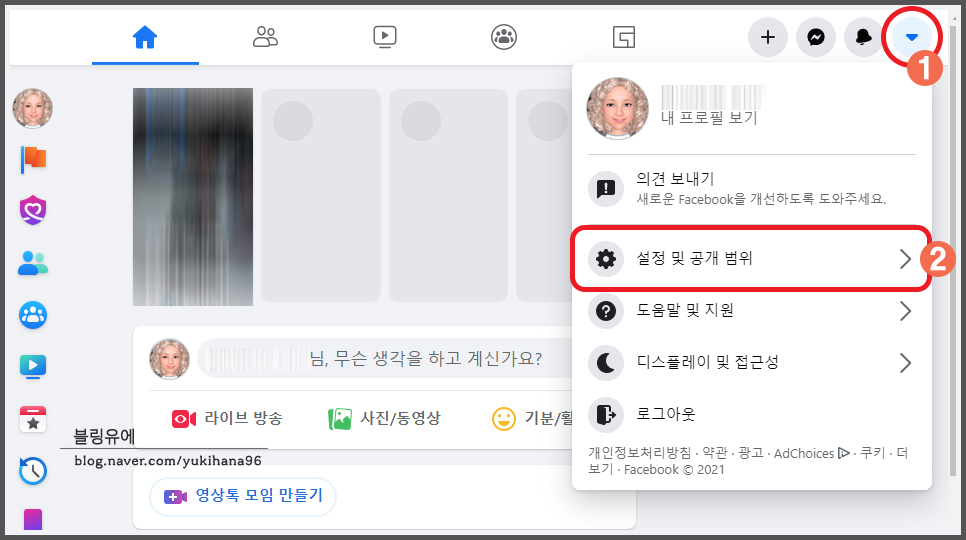Open Groups icon in left sidebar
This screenshot has width=966, height=540.
33,315
